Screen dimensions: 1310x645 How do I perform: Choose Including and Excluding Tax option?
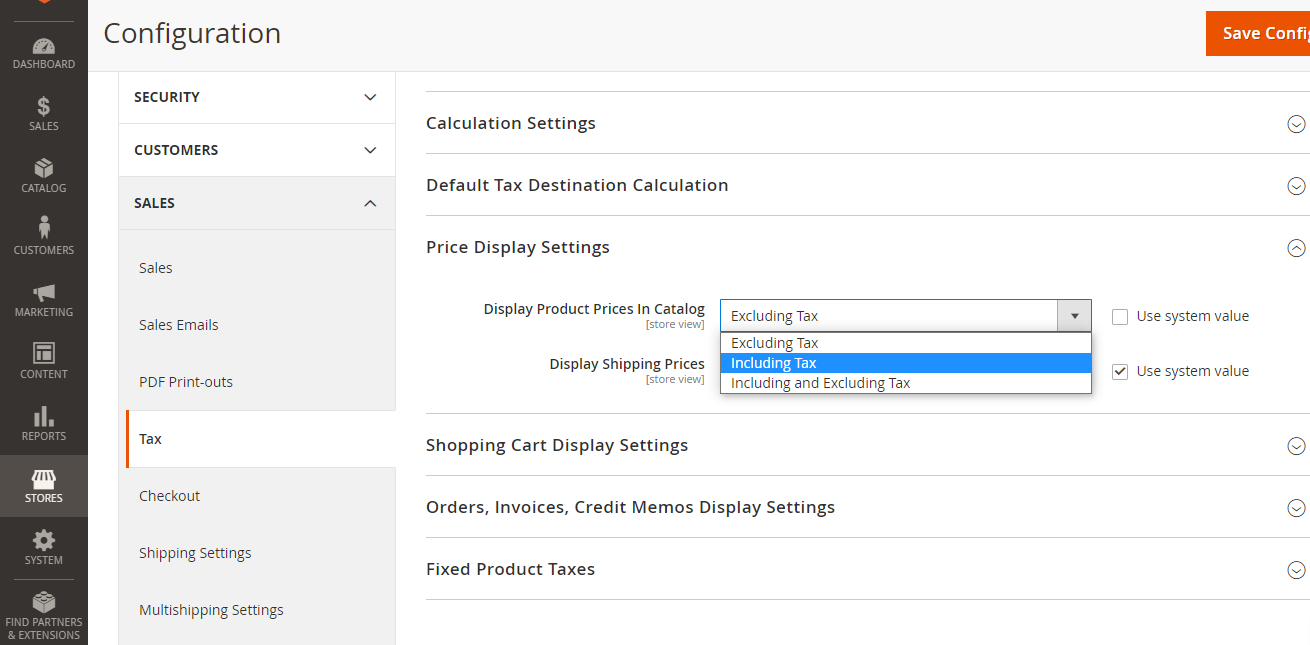click(905, 383)
